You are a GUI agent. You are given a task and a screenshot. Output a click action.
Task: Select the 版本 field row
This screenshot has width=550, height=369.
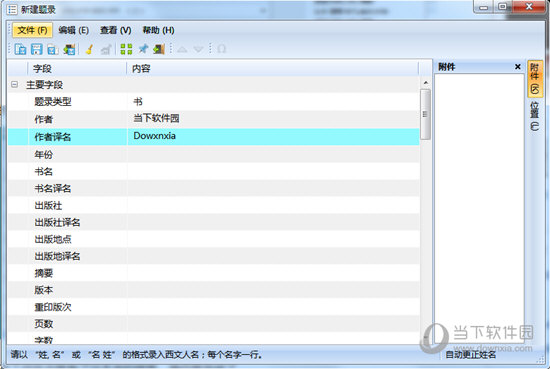(x=214, y=290)
